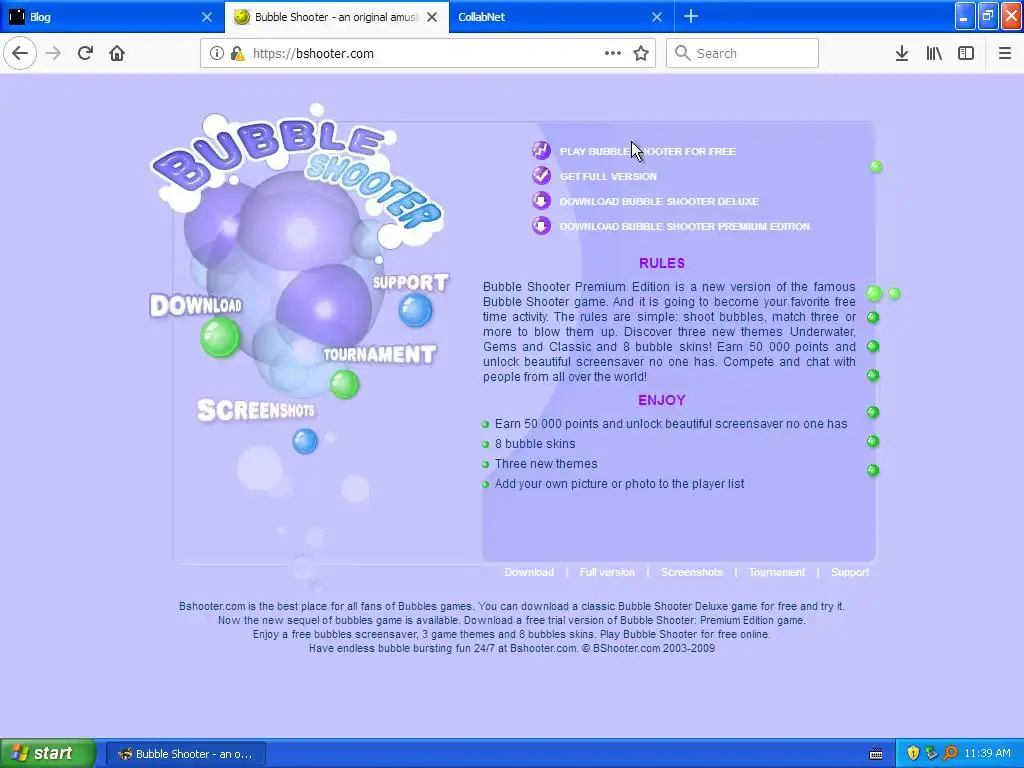Switch to the CollabNet tab

click(x=560, y=17)
